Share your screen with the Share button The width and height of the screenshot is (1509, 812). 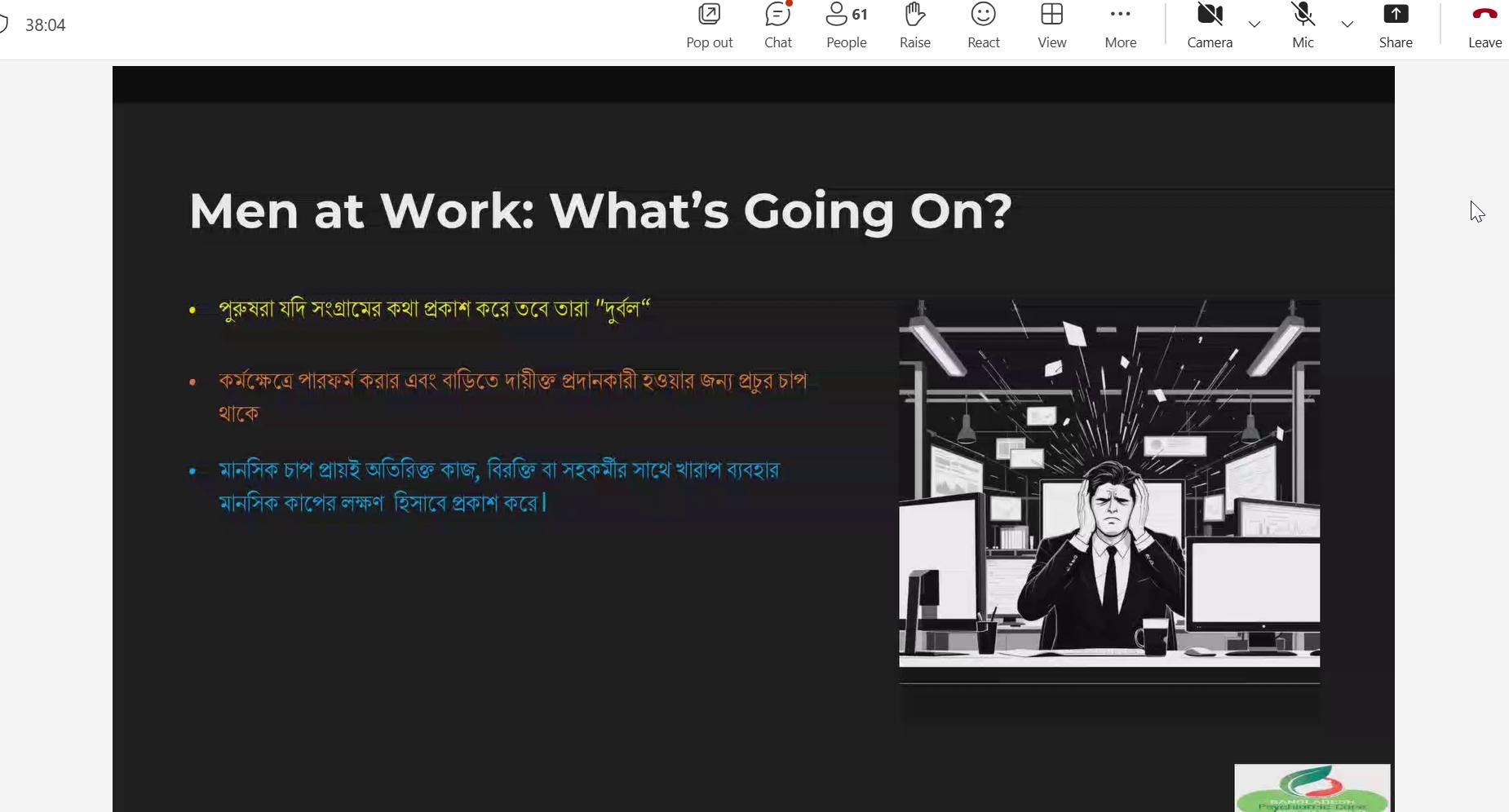point(1395,26)
